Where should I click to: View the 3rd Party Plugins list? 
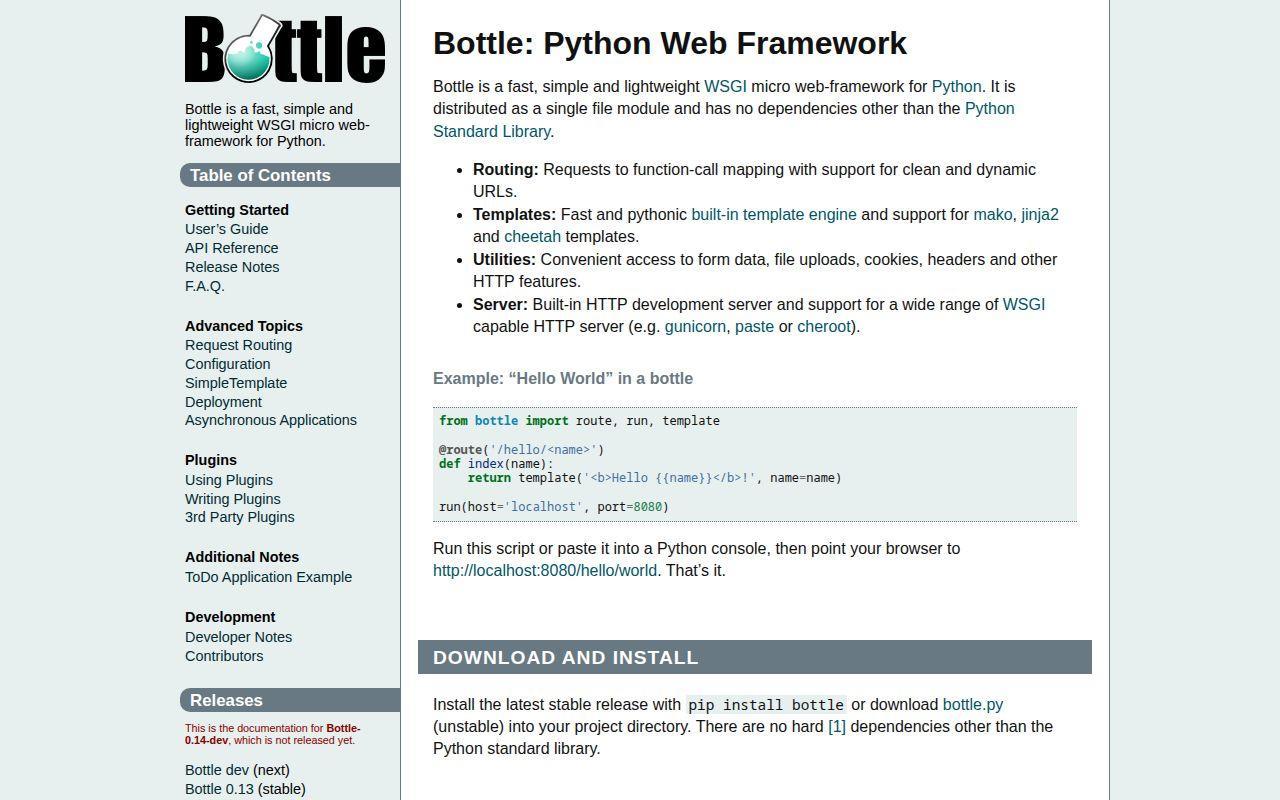click(x=240, y=517)
